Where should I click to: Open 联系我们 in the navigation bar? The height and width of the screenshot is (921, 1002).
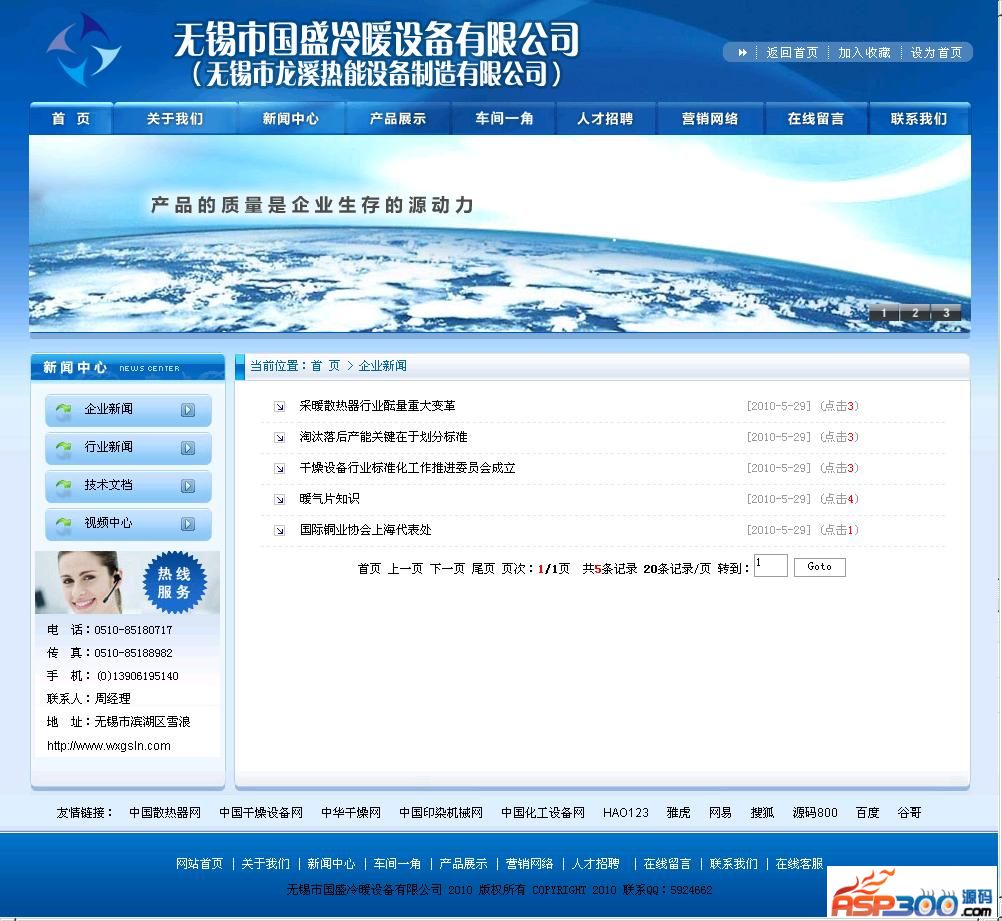coord(919,119)
